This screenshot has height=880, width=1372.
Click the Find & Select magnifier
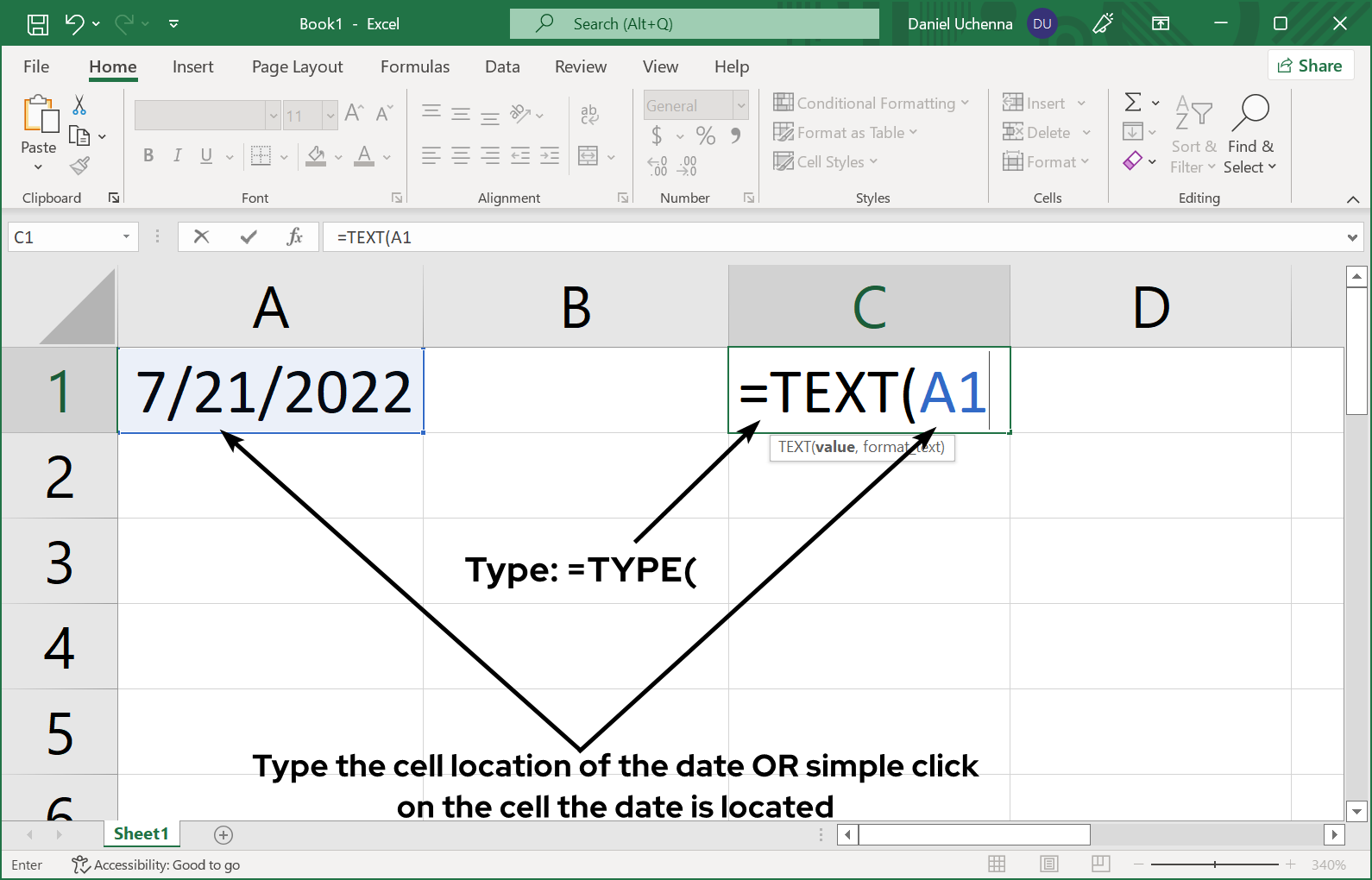(1250, 112)
